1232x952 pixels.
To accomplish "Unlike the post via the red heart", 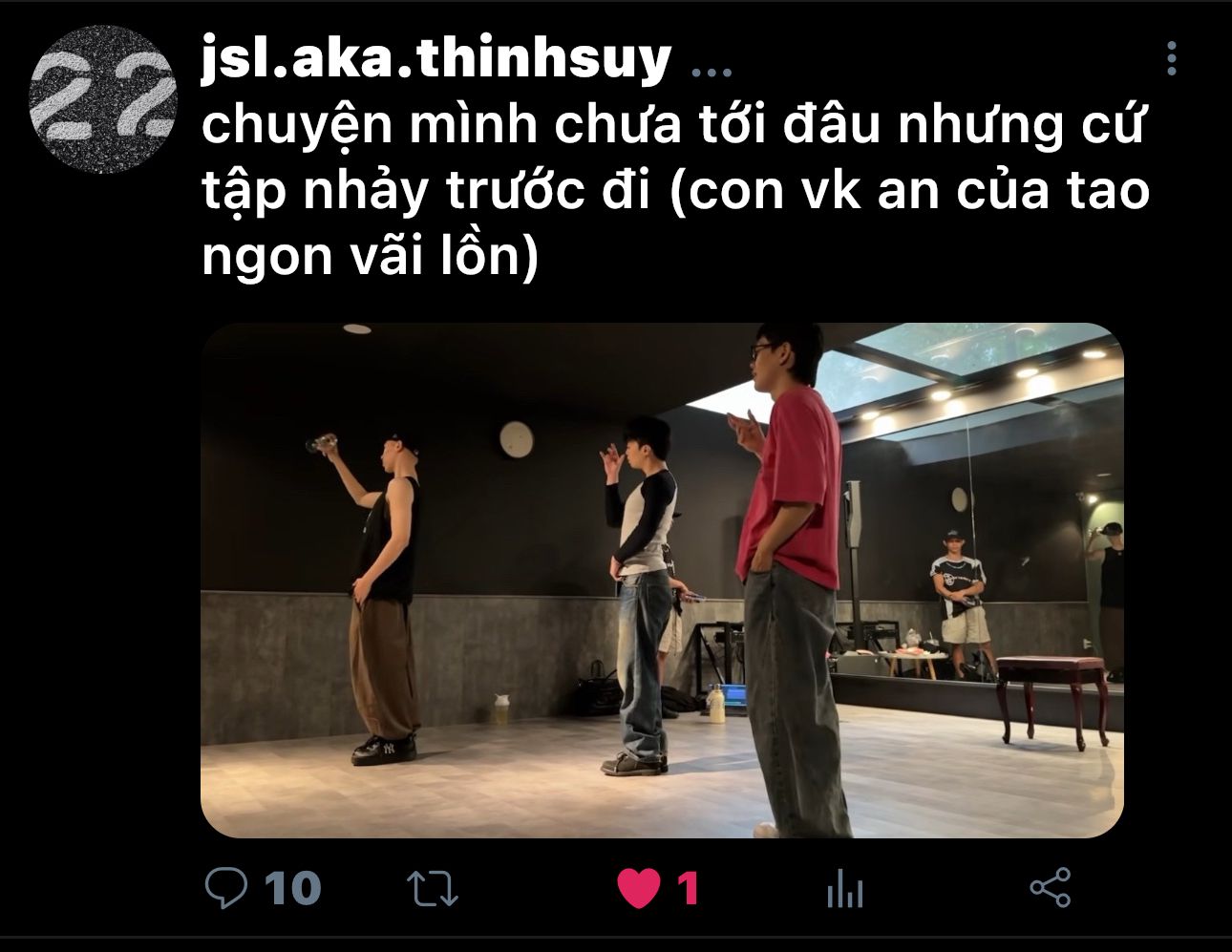I will (639, 890).
